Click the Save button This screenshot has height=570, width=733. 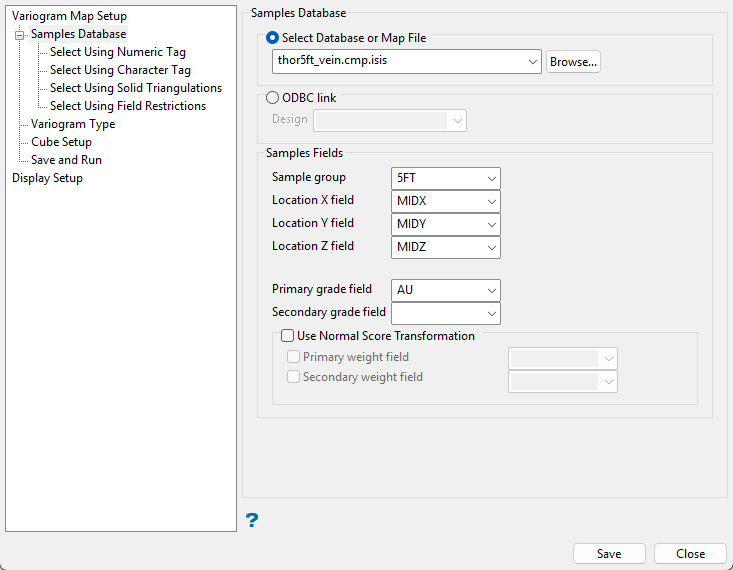tap(608, 553)
